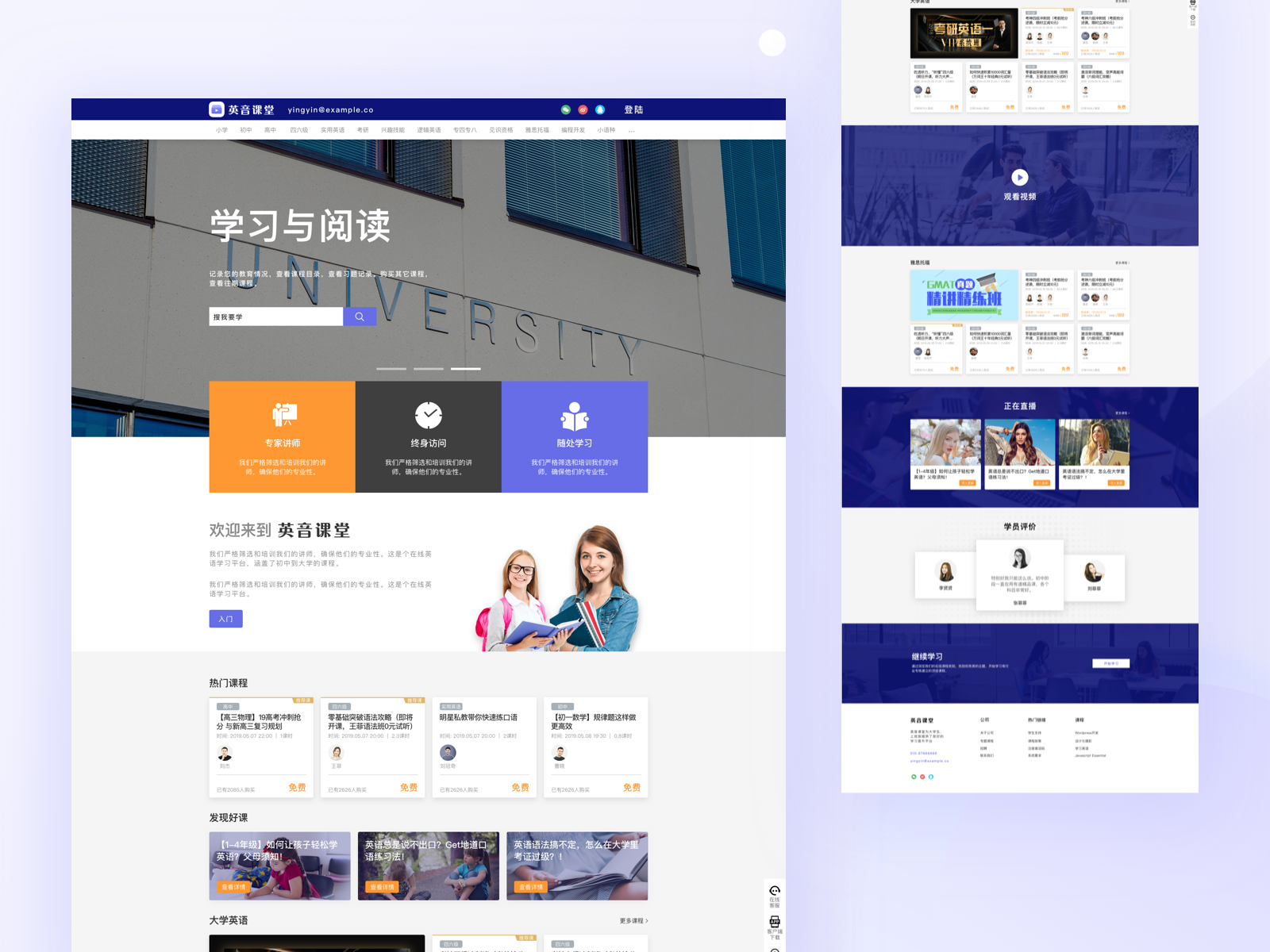The width and height of the screenshot is (1270, 952).
Task: Select the first banner carousel indicator
Action: coord(391,369)
